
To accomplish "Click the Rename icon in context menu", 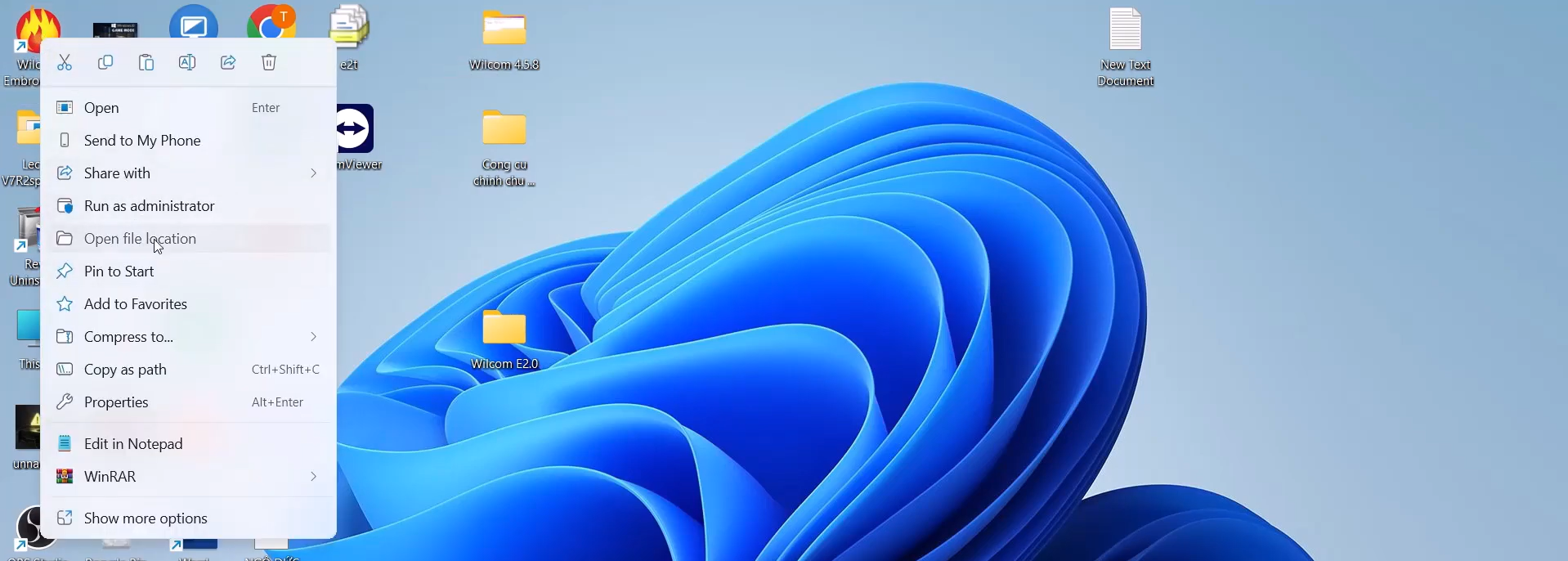I will click(187, 63).
